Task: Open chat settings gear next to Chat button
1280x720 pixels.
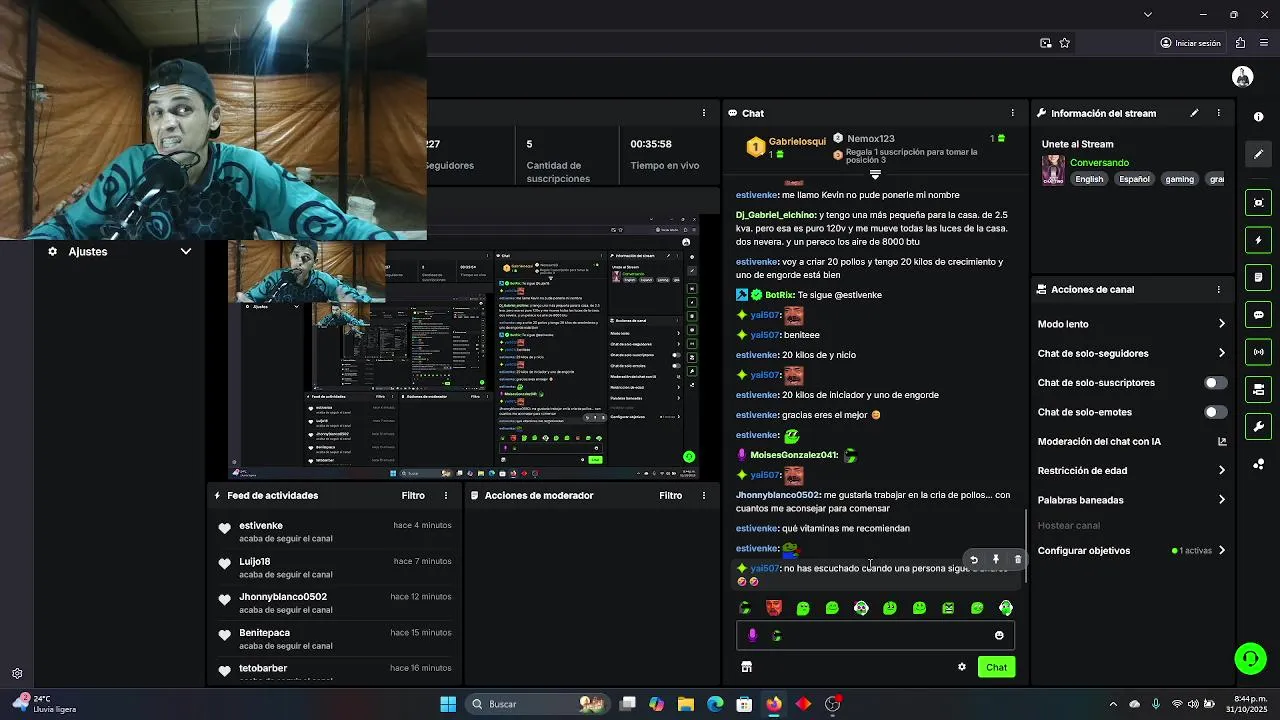Action: coord(962,667)
